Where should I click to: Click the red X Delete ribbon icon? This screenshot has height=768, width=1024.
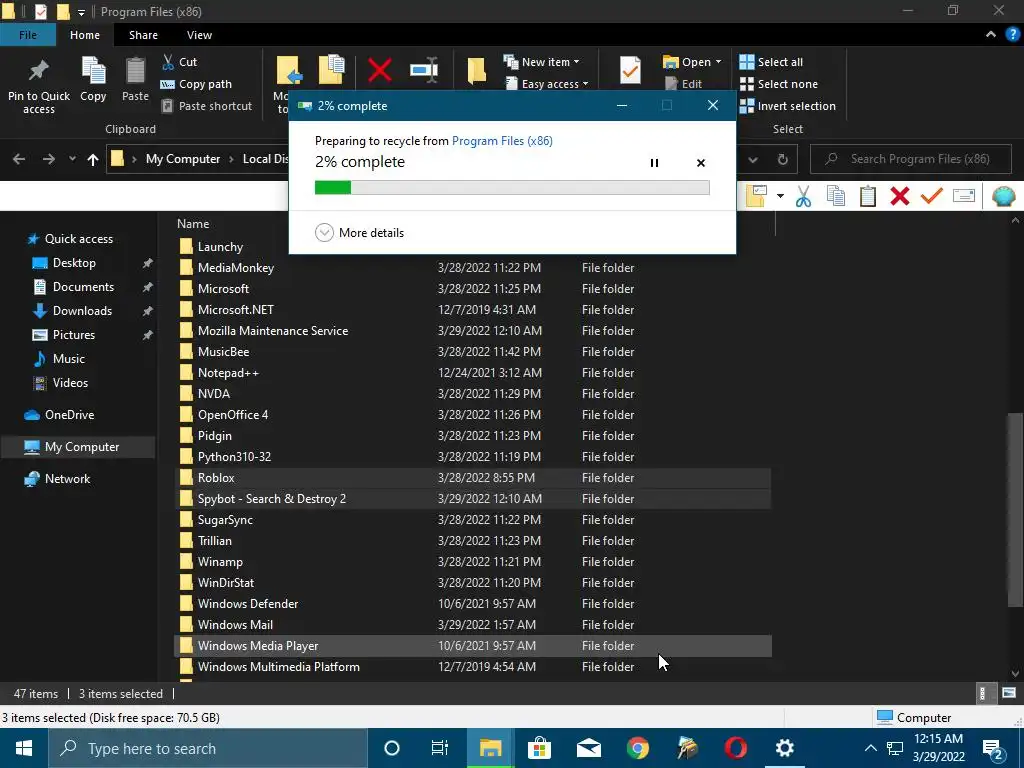379,69
